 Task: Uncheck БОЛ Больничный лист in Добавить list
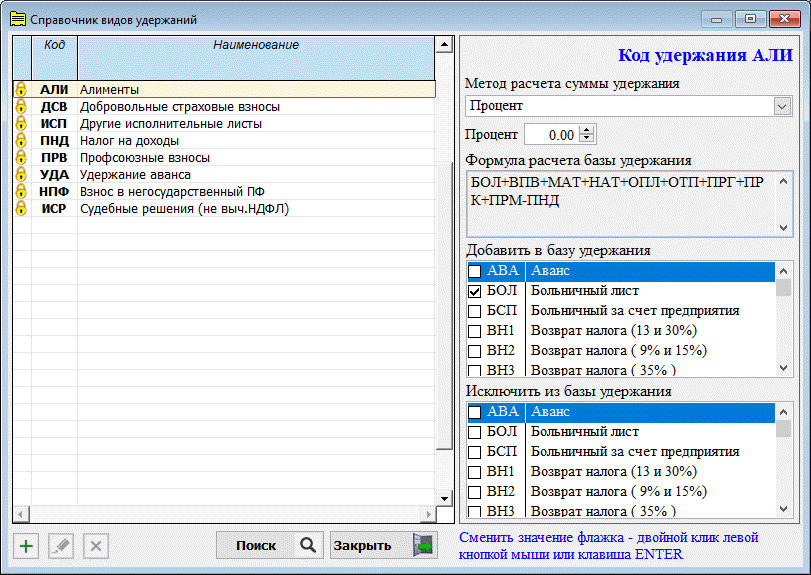tap(474, 291)
